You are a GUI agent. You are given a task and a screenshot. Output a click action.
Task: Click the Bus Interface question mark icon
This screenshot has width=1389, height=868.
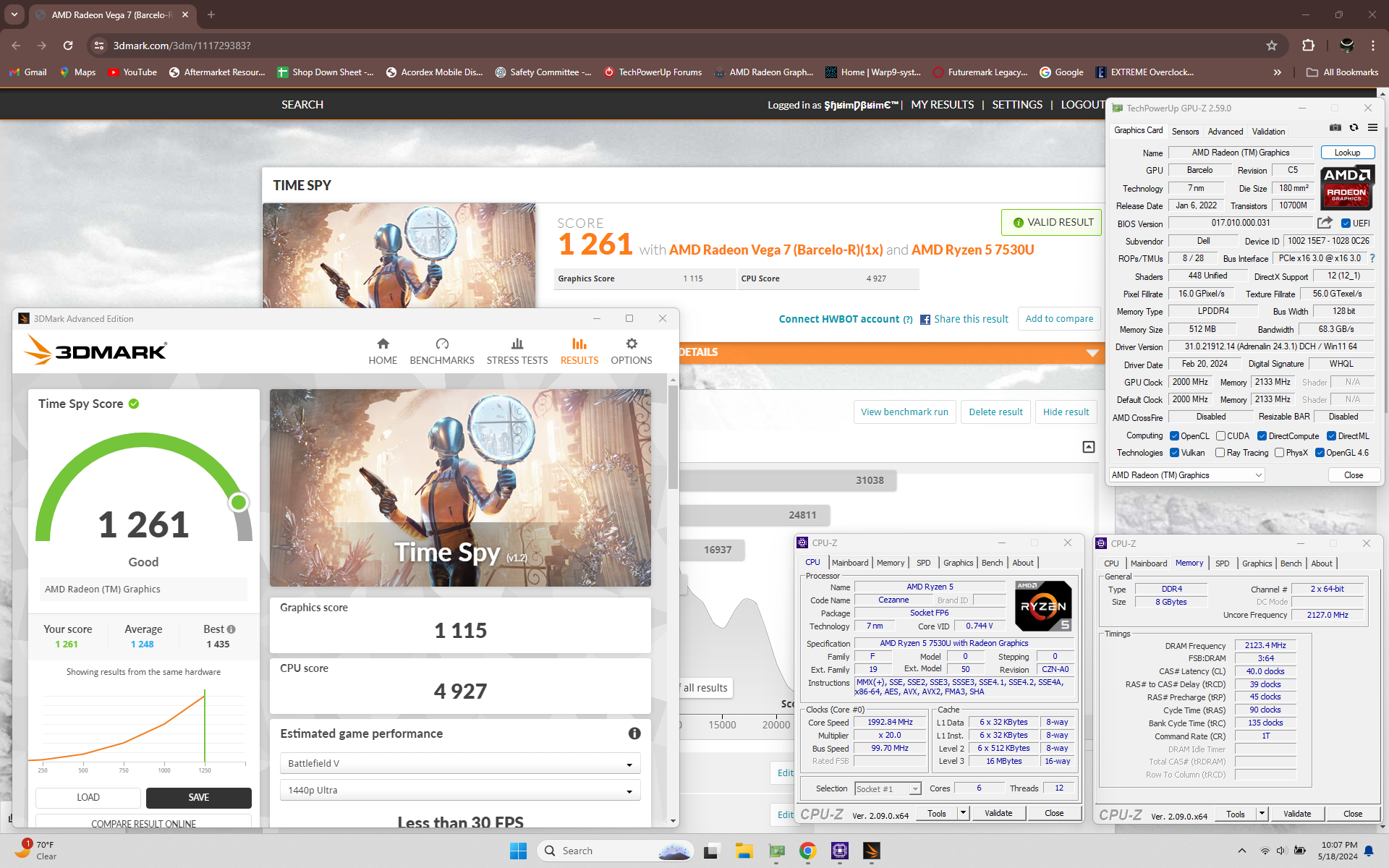click(1372, 258)
